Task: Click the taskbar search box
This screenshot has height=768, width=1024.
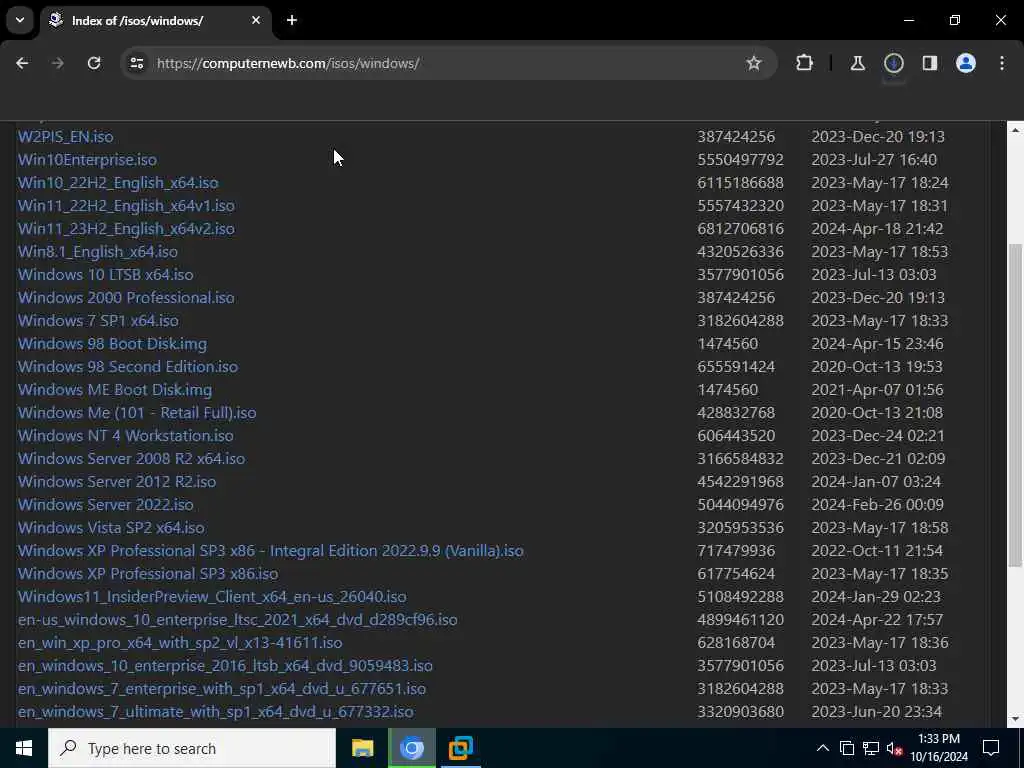Action: click(192, 748)
